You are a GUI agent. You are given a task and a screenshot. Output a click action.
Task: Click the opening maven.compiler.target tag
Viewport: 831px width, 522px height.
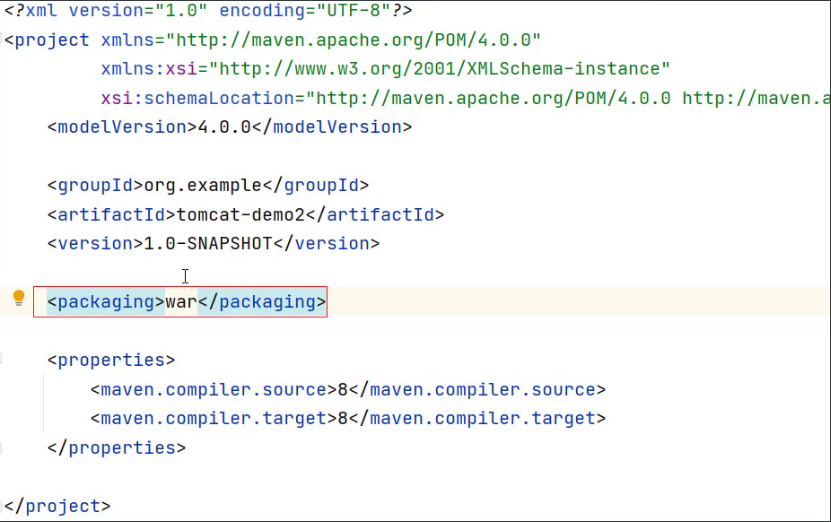pos(214,419)
